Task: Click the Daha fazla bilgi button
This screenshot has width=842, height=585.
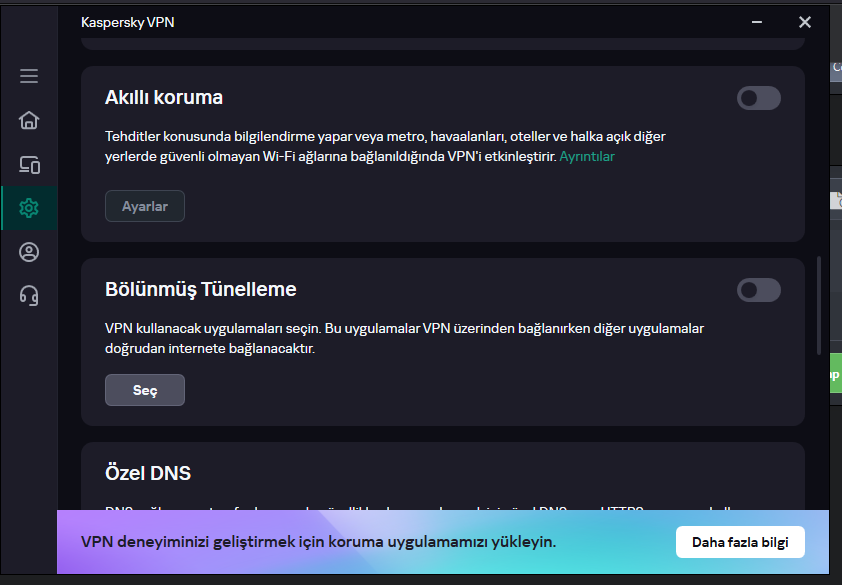Action: 740,542
